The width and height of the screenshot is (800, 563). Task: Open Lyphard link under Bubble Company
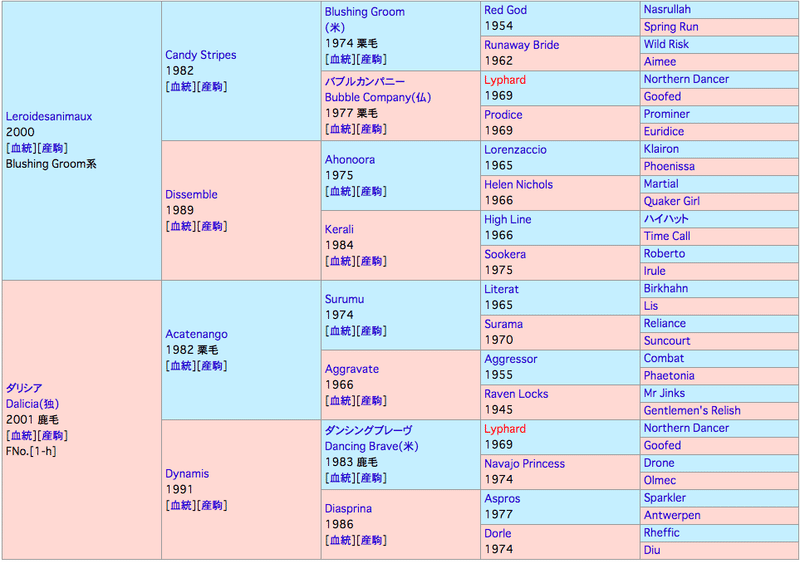tap(505, 80)
